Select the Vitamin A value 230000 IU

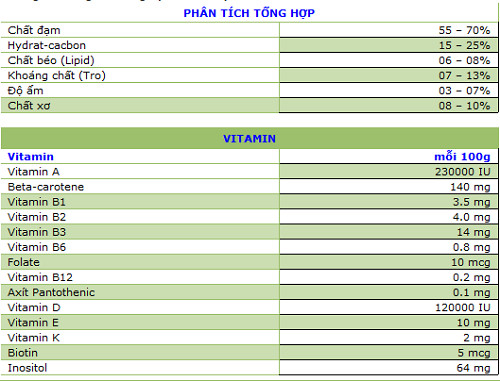click(x=462, y=172)
